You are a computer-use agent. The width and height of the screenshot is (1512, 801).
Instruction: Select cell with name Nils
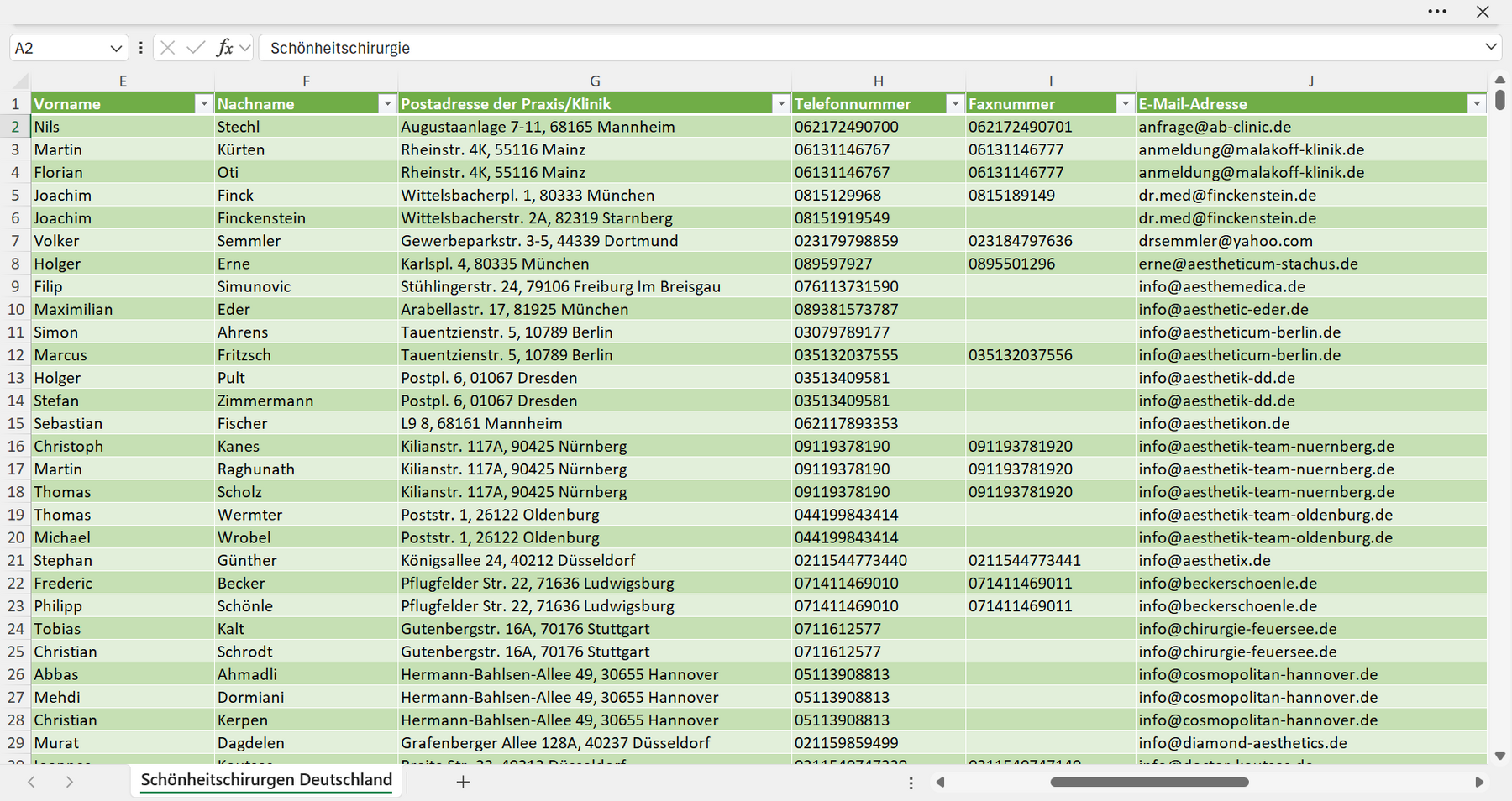click(x=123, y=127)
